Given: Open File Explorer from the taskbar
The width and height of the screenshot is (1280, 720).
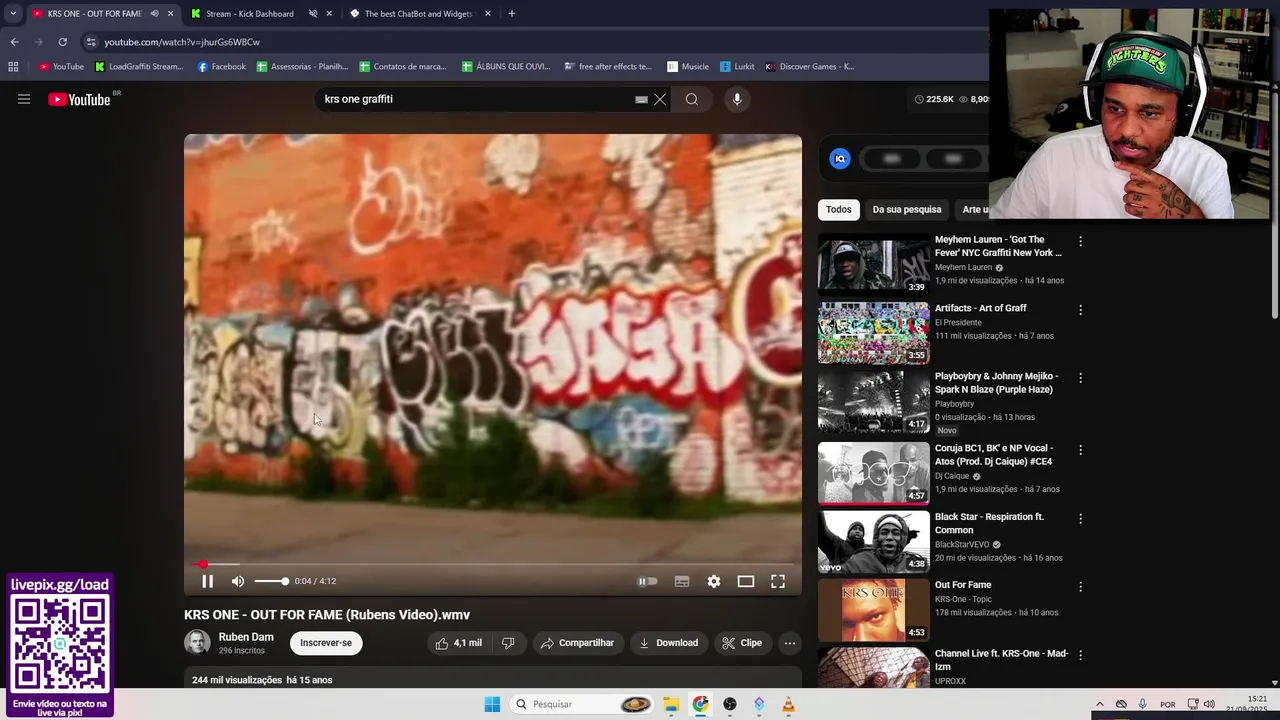Looking at the screenshot, I should click(x=671, y=705).
